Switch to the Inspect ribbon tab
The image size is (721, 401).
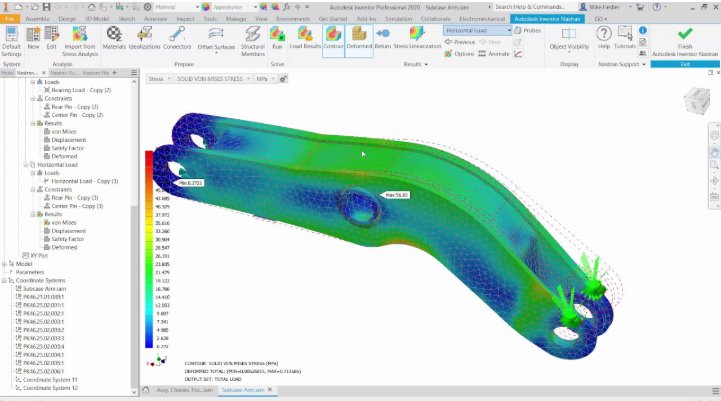185,19
